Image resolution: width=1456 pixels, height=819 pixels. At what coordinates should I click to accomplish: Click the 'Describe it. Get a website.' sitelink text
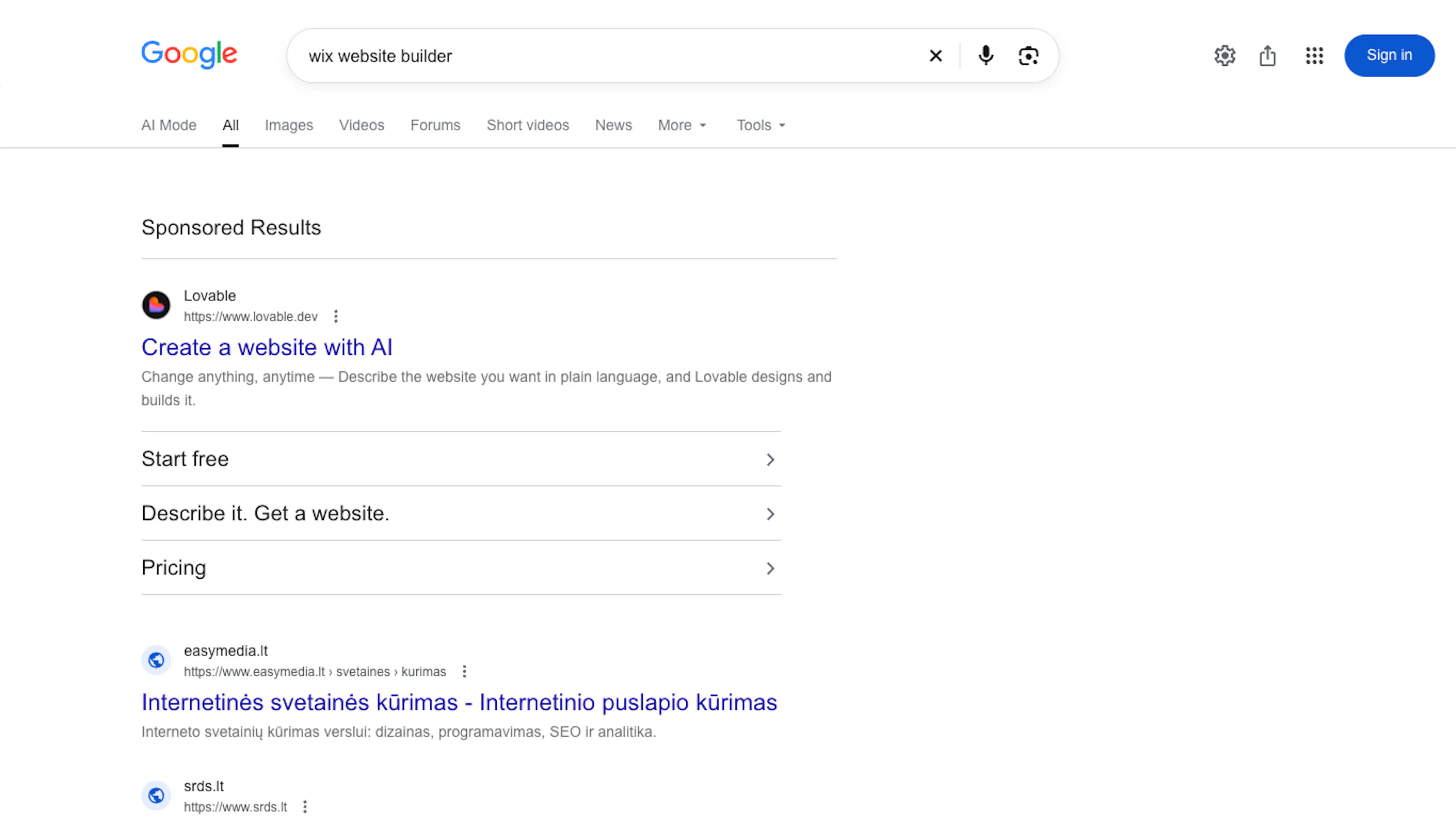[265, 513]
